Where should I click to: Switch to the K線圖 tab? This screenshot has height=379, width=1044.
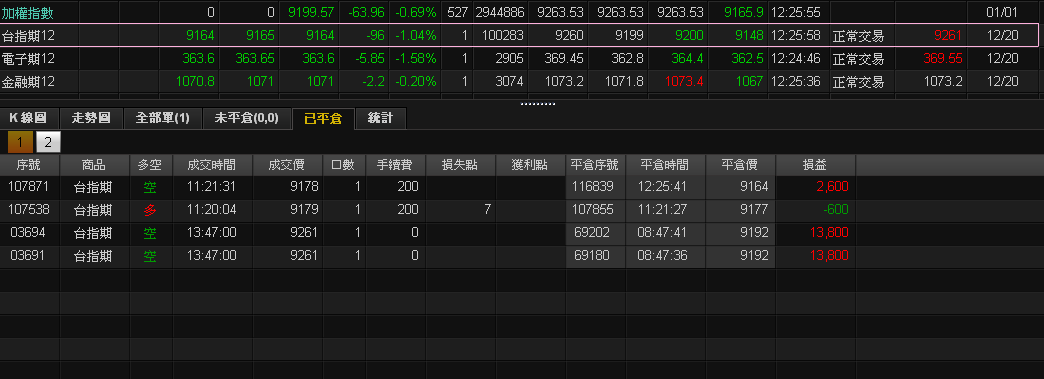[29, 119]
